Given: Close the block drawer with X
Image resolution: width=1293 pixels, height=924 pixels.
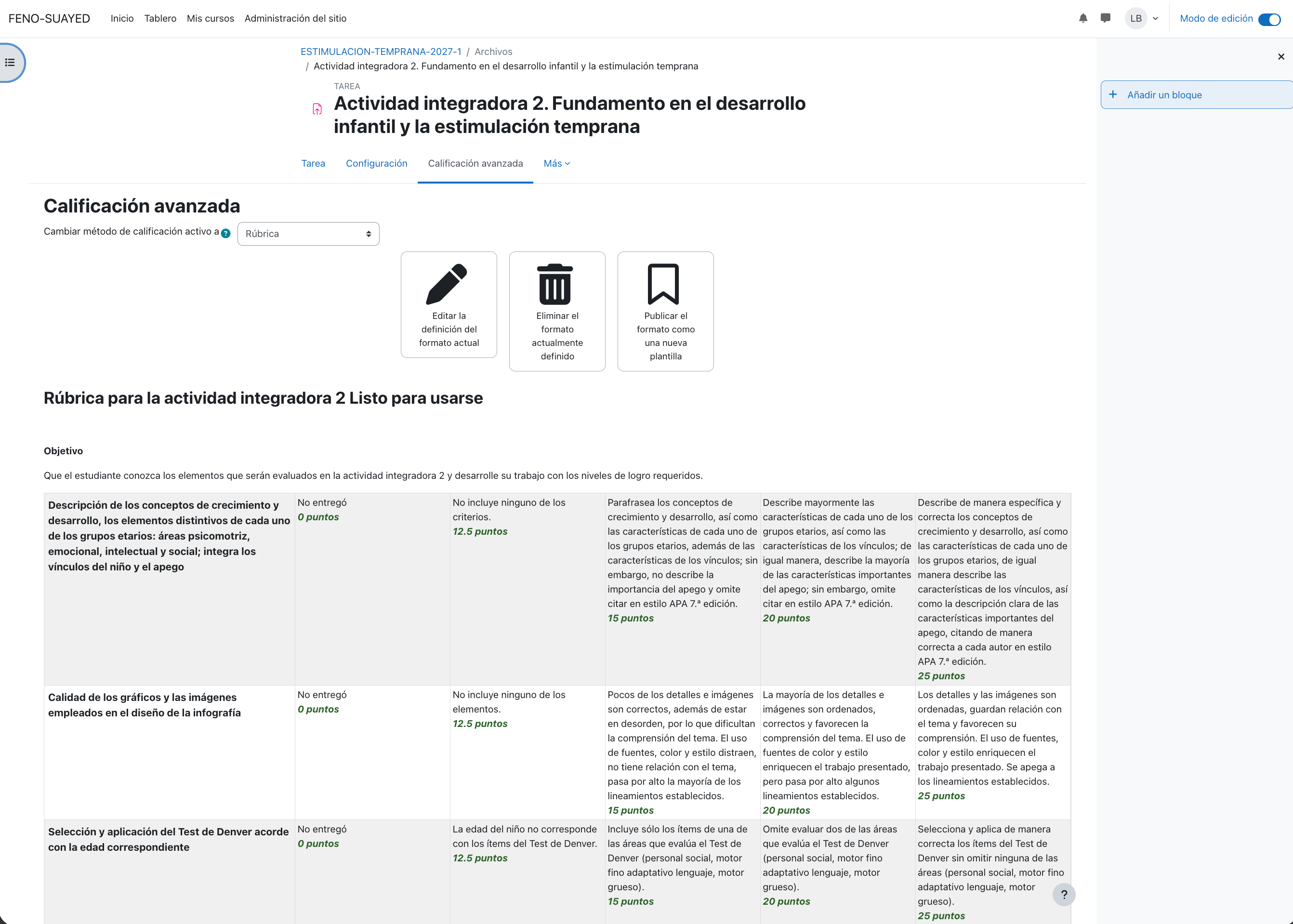Looking at the screenshot, I should coord(1280,56).
